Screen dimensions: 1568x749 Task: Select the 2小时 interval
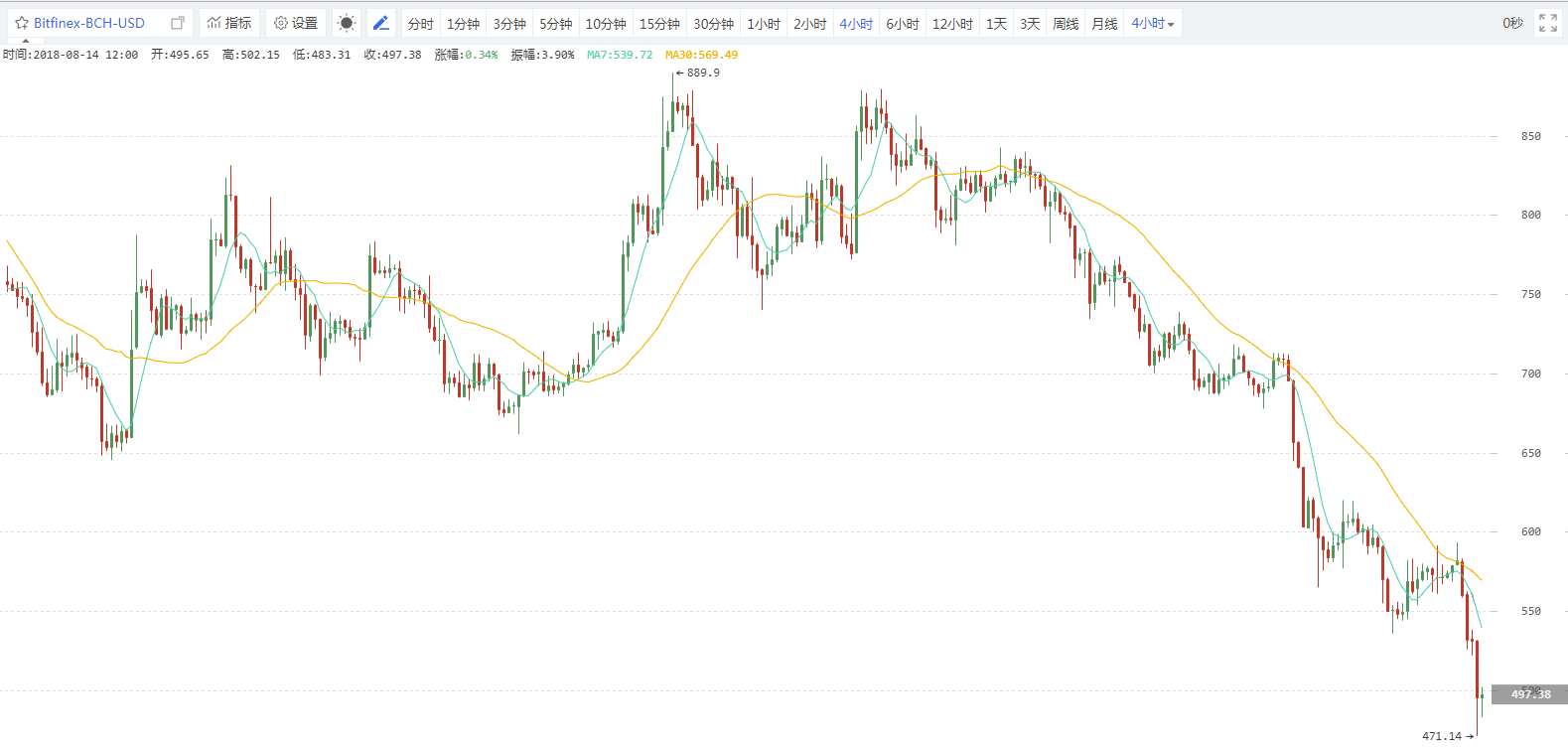tap(810, 24)
